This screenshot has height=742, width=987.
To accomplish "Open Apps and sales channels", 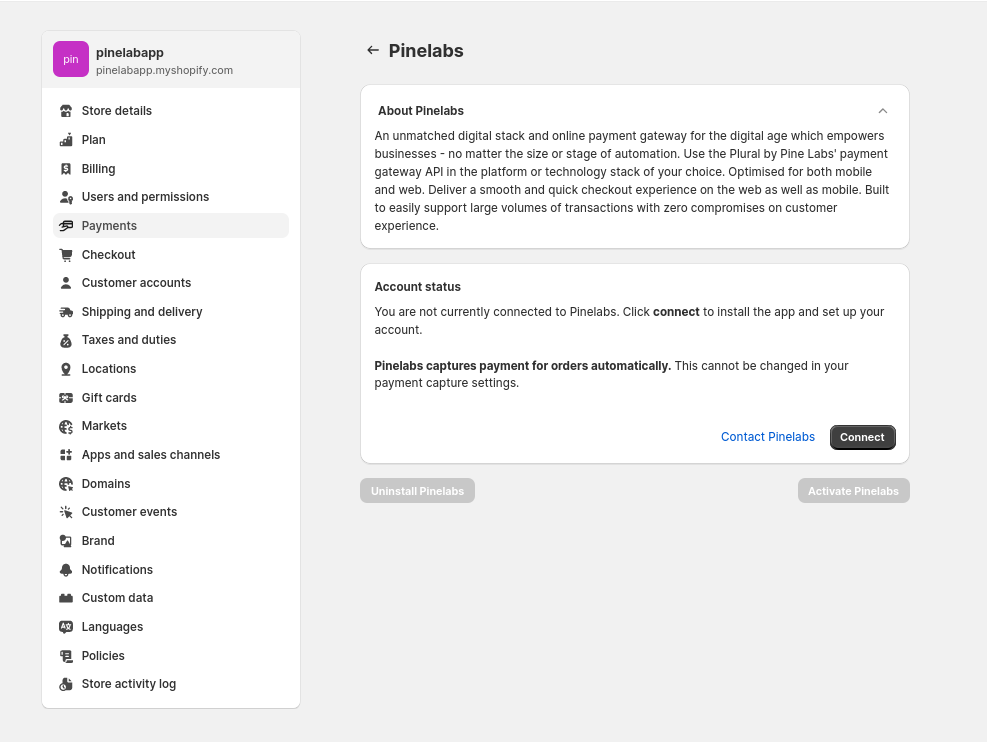I will (171, 455).
